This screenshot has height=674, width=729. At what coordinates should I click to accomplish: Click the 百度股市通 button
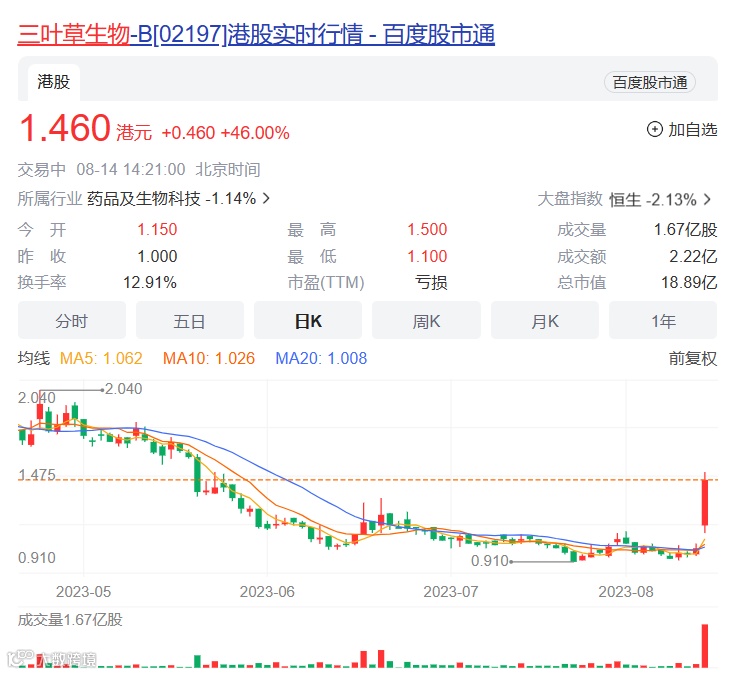(x=649, y=82)
